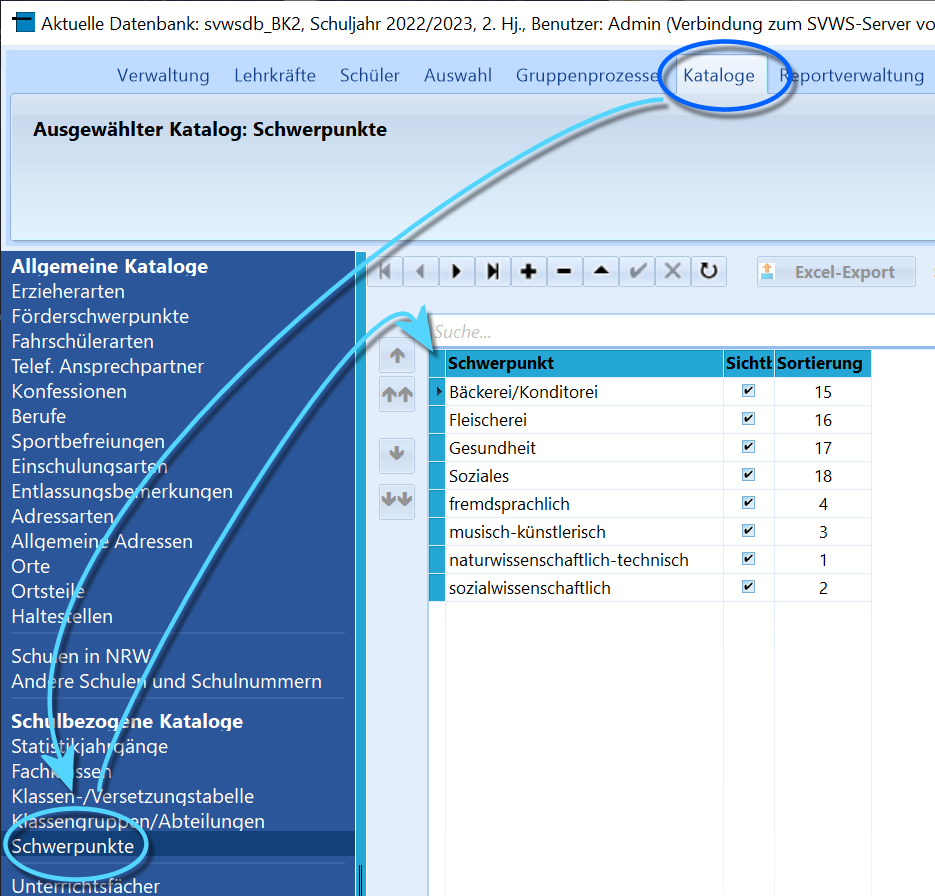Viewport: 935px width, 896px height.
Task: Click the Suche search field
Action: (680, 331)
